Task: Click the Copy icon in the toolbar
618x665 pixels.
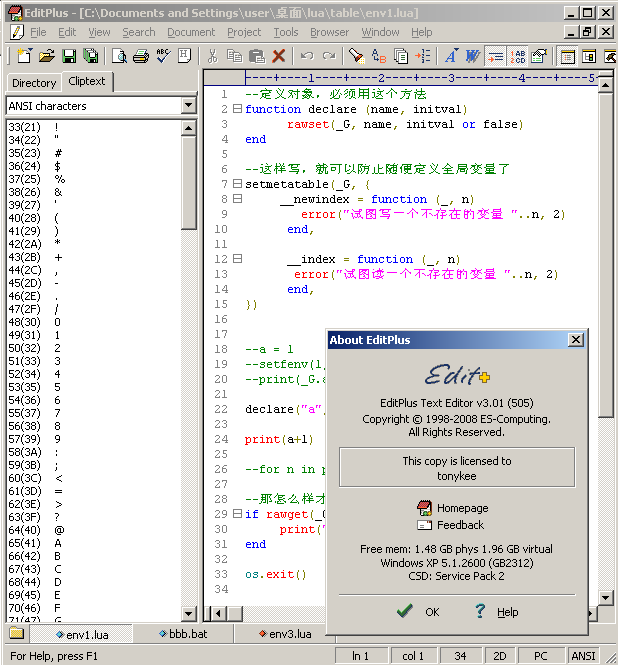Action: [234, 56]
